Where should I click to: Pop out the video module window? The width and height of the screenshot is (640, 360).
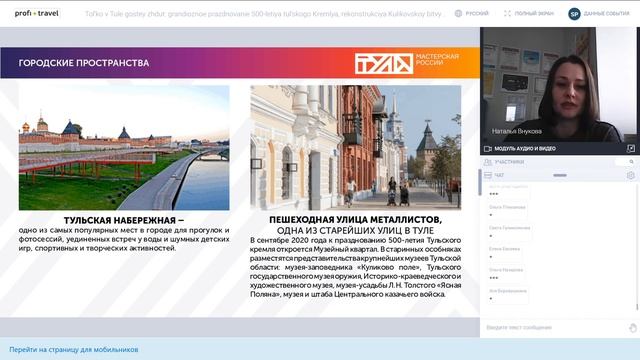coord(631,149)
